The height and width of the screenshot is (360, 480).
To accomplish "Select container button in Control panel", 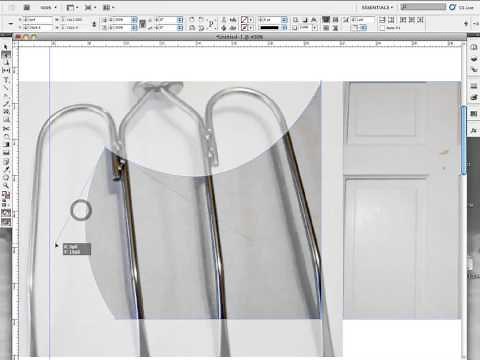I will (x=224, y=20).
